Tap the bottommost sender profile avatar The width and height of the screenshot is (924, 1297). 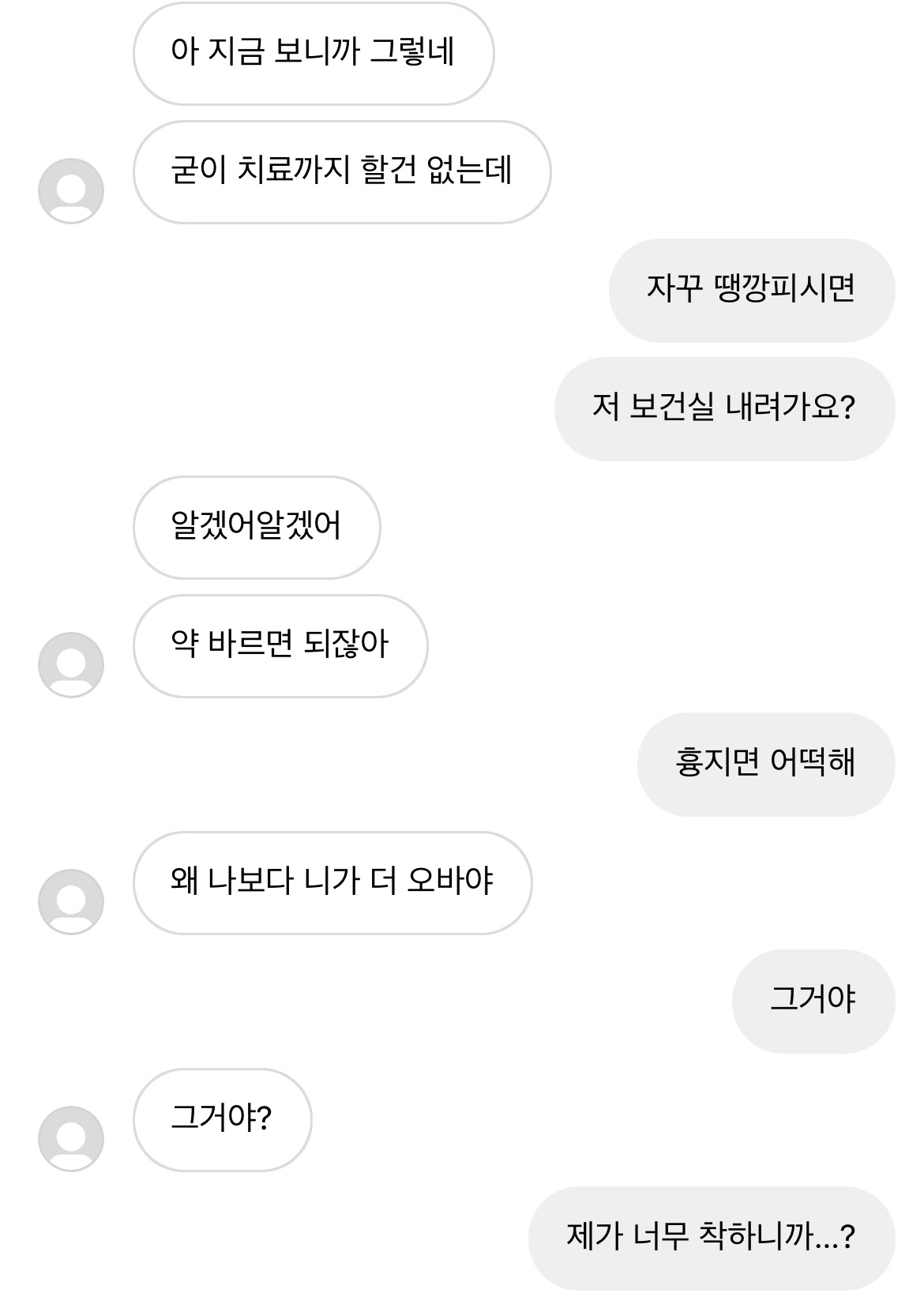[x=71, y=1138]
